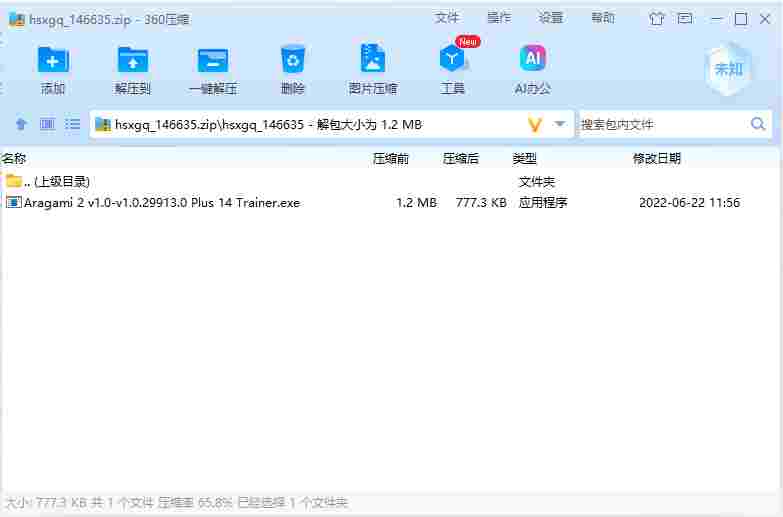This screenshot has width=783, height=517.
Task: Expand the path history dropdown arrow
Action: point(560,124)
